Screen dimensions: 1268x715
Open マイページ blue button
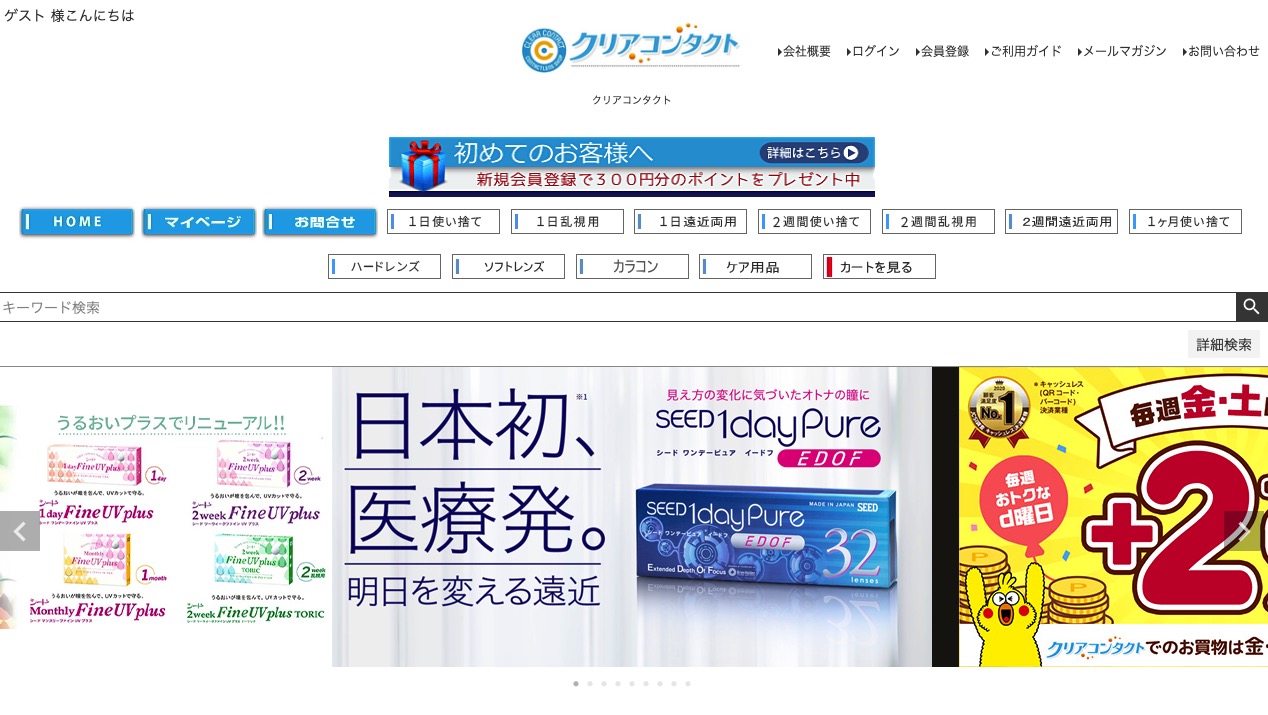pyautogui.click(x=199, y=222)
